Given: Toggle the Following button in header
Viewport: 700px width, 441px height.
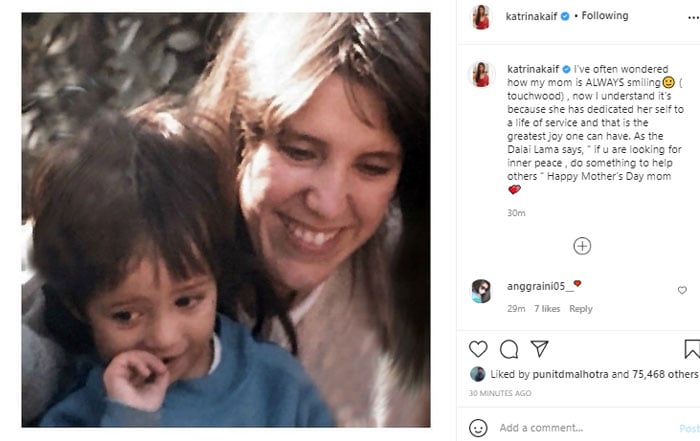Looking at the screenshot, I should pyautogui.click(x=605, y=16).
